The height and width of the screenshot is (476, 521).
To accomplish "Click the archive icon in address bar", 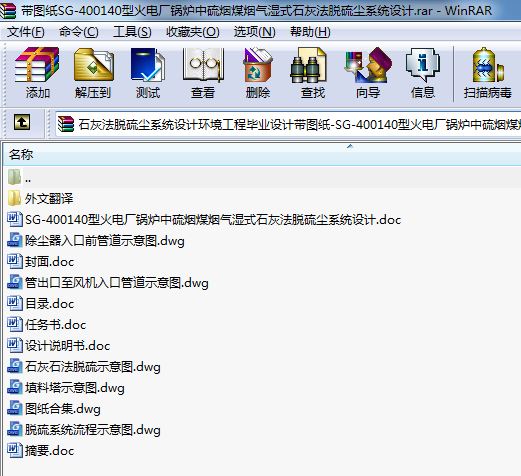I will (66, 124).
